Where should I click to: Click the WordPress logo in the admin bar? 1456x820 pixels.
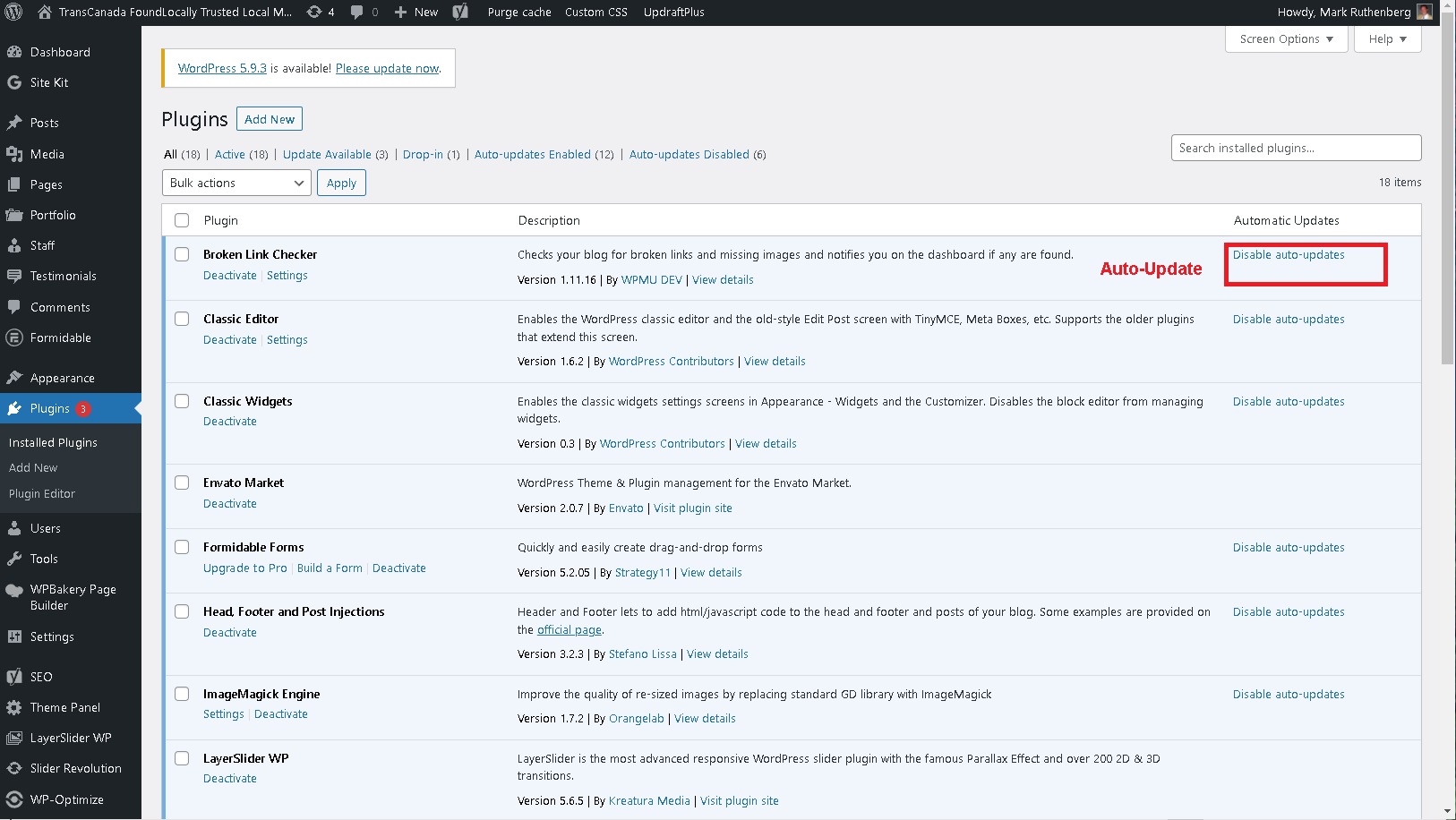coord(13,13)
